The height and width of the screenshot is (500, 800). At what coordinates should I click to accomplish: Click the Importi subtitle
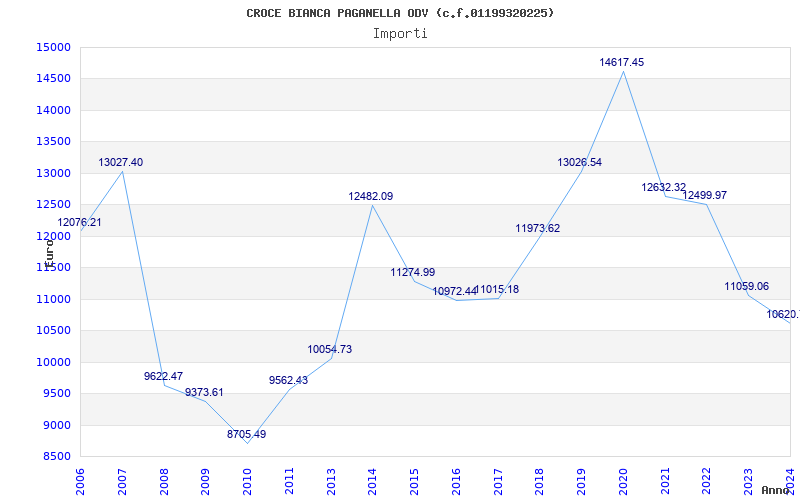point(400,34)
